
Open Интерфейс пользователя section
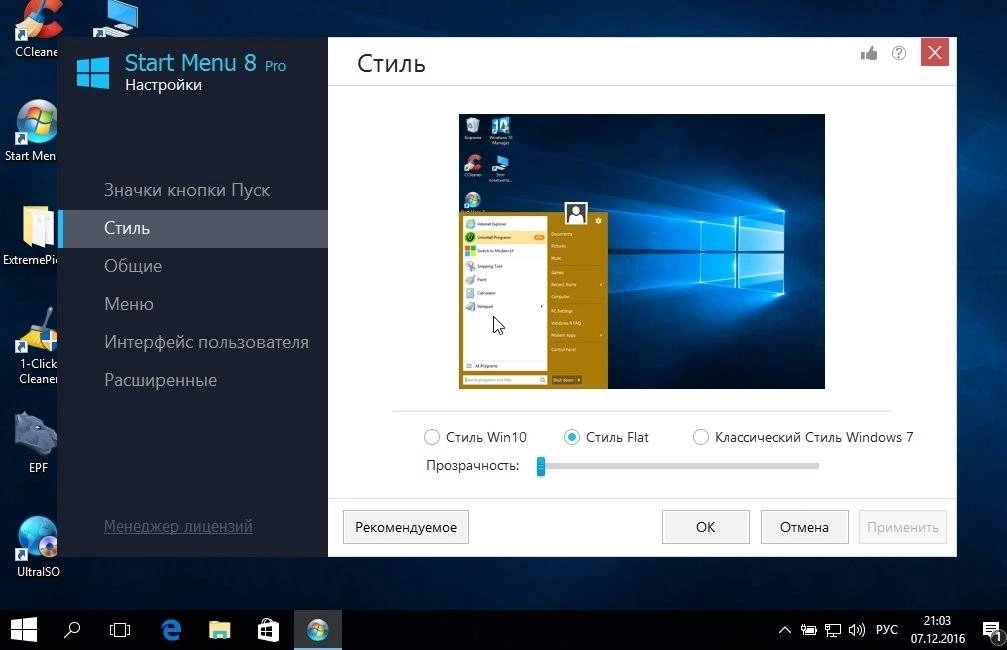click(x=206, y=342)
